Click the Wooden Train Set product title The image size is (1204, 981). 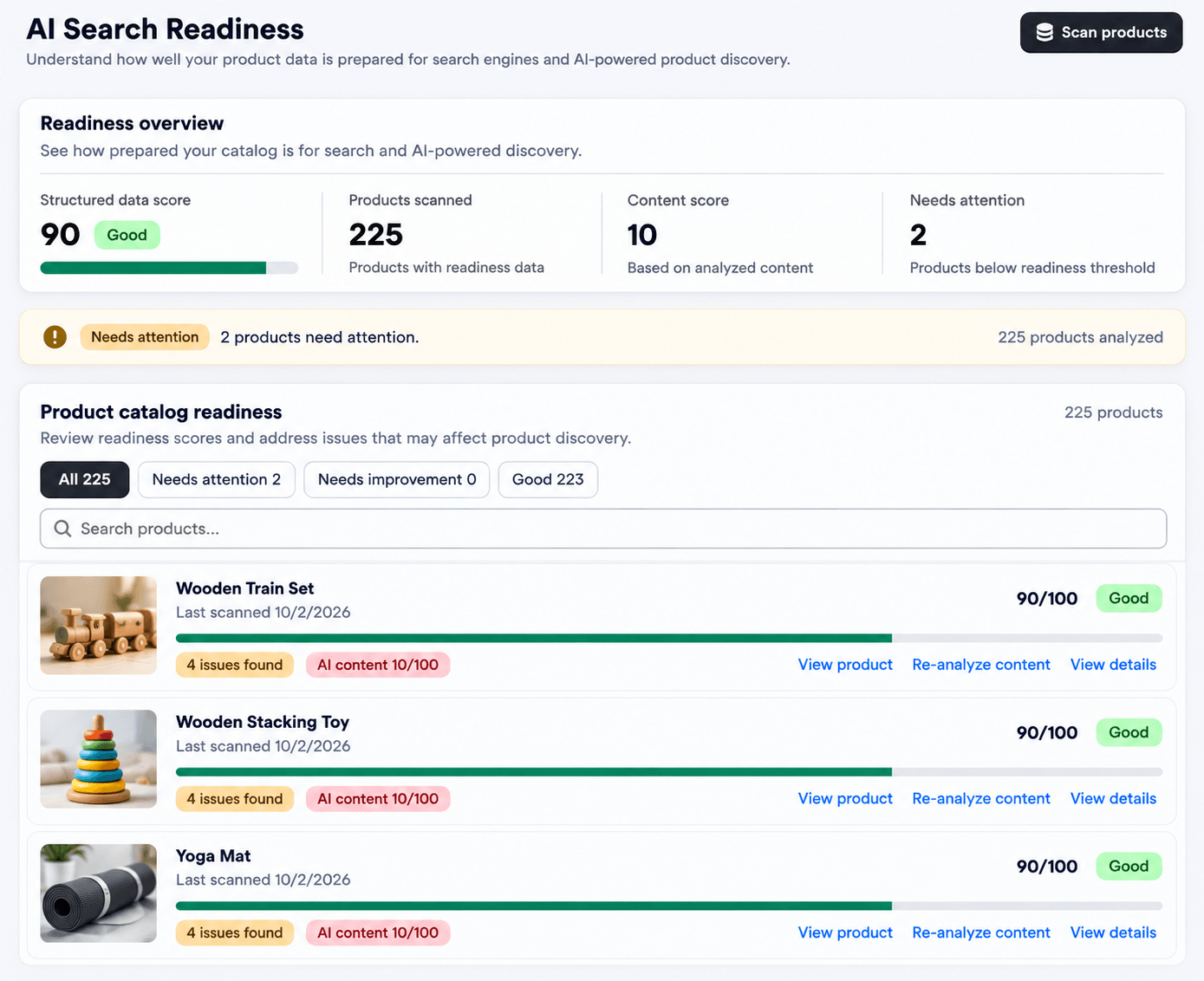click(x=245, y=588)
